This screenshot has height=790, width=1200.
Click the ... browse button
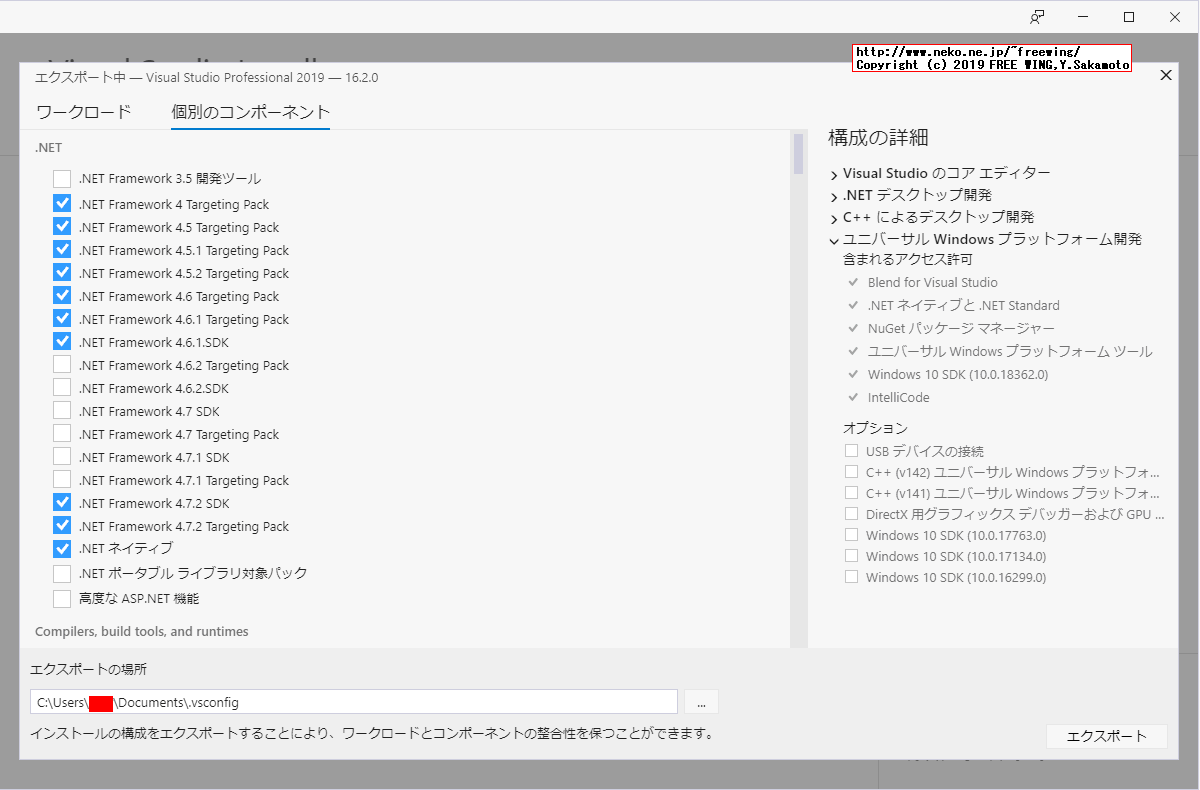pyautogui.click(x=701, y=701)
